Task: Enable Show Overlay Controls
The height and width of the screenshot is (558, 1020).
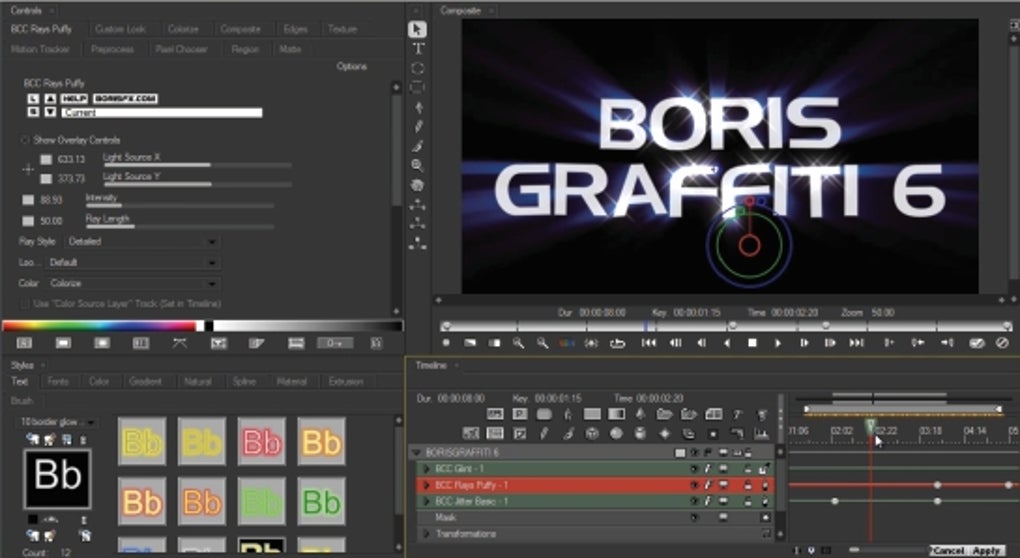Action: [26, 140]
